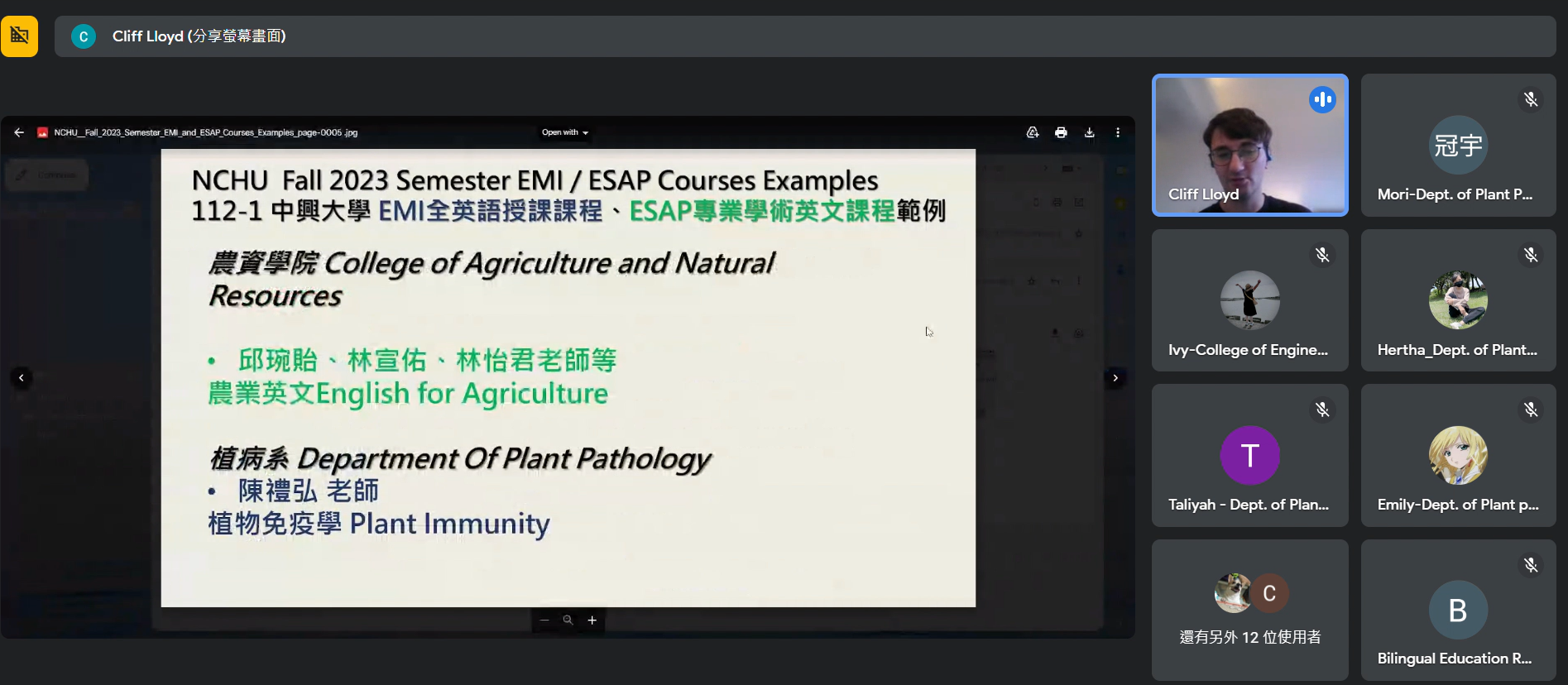Print the image using the printer icon
This screenshot has height=685, width=1568.
[x=1061, y=132]
